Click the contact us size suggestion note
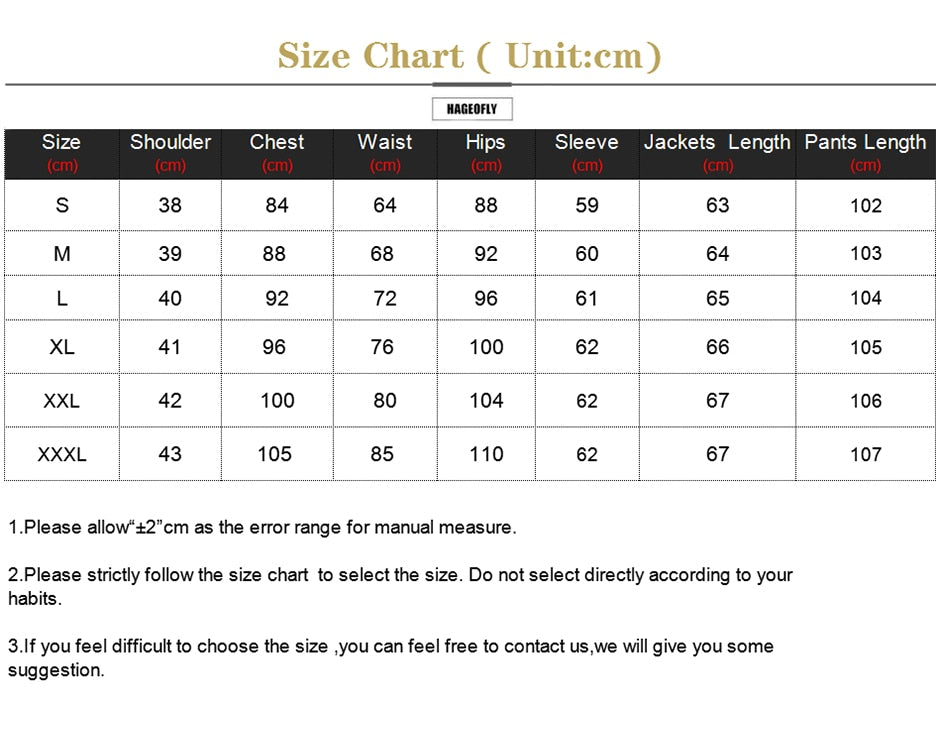Viewport: 941px width, 735px height. coord(390,658)
